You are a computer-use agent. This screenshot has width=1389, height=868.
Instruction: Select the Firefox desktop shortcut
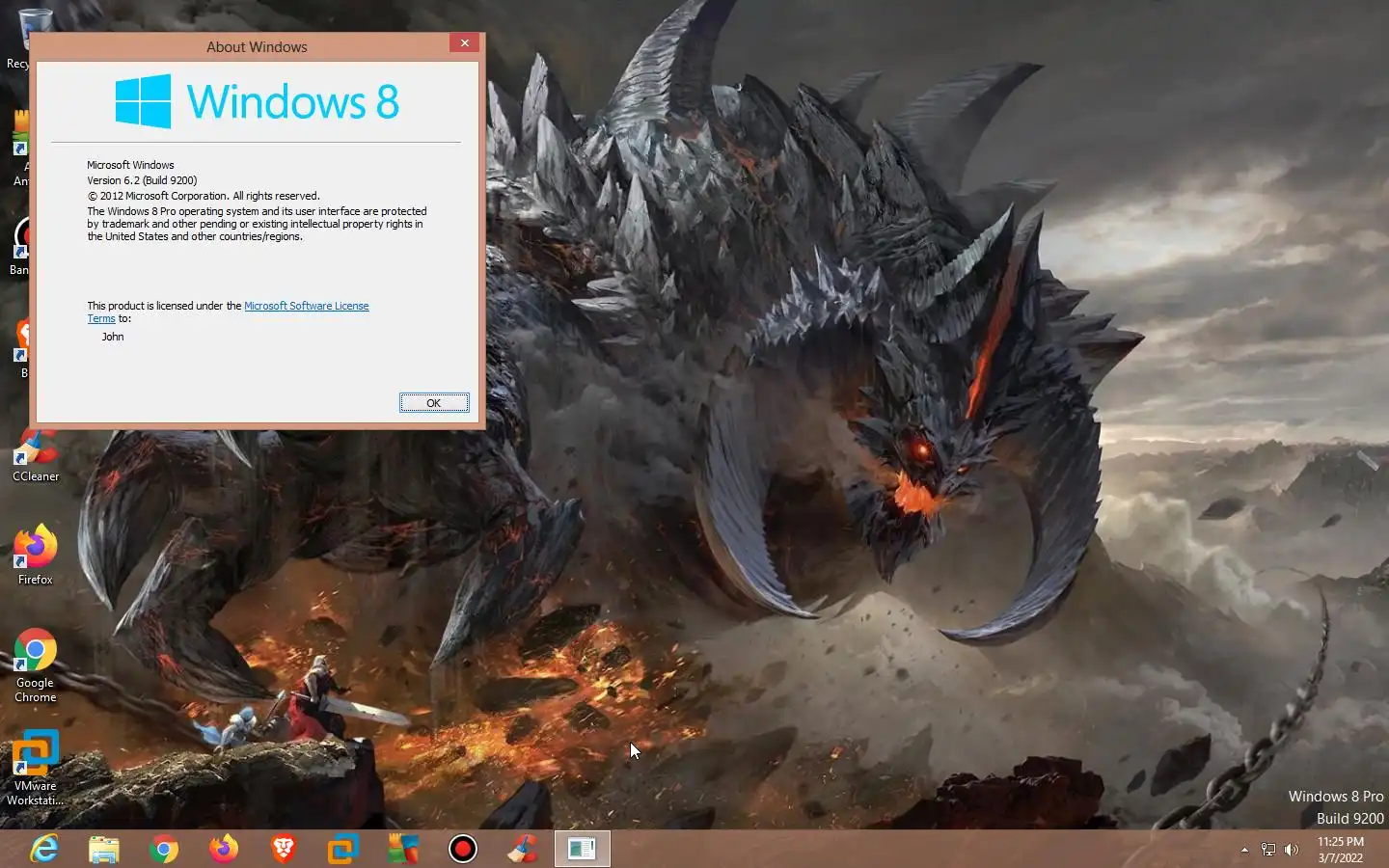click(x=36, y=555)
